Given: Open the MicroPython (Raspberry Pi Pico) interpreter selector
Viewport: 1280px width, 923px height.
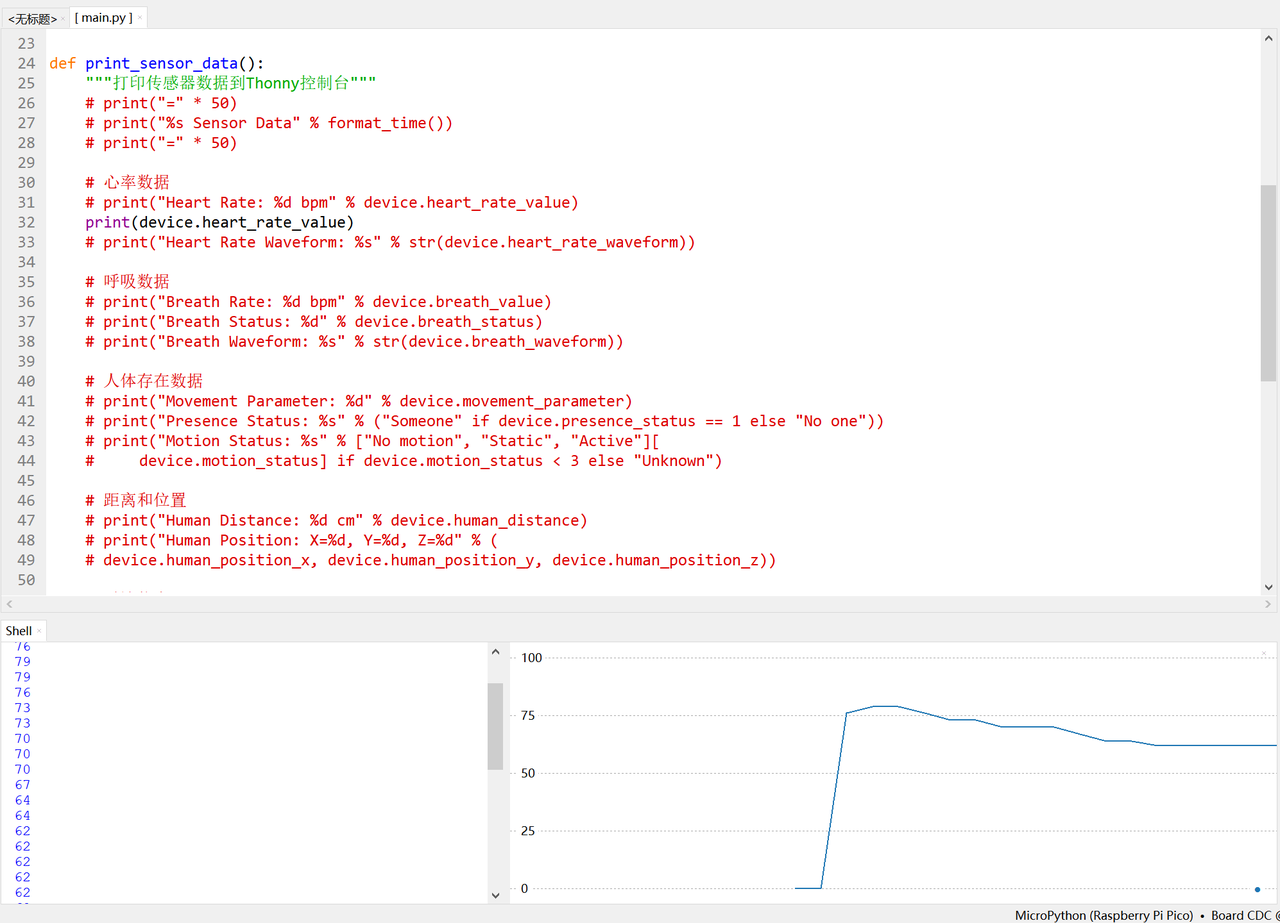Looking at the screenshot, I should point(1104,915).
